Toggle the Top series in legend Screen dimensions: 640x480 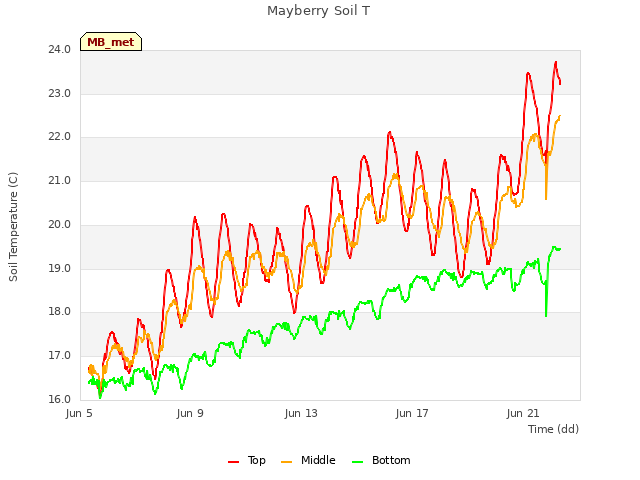[x=247, y=460]
